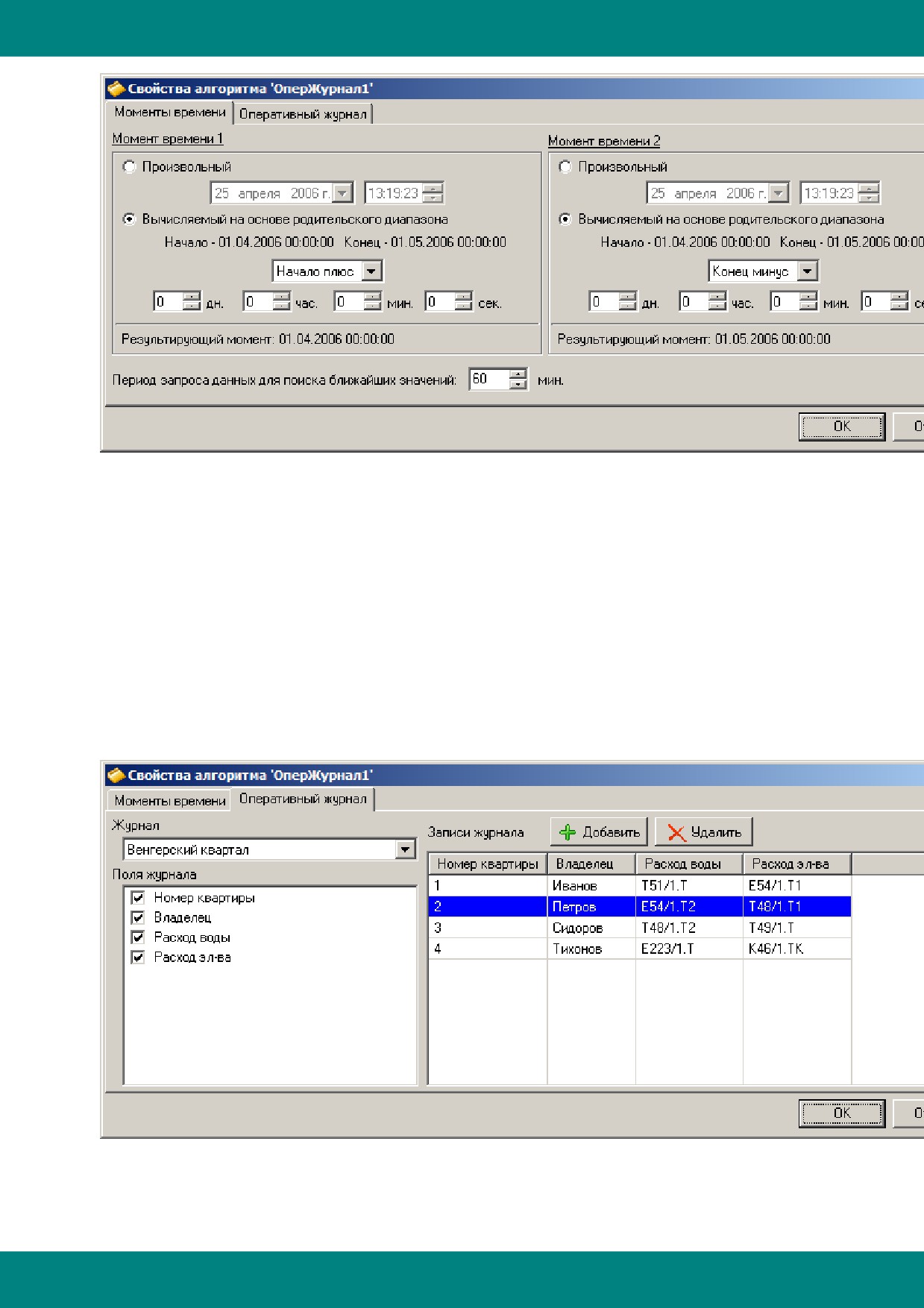Screen dimensions: 924x1308
Task: Toggle 'Расход эл-ва' journal field checkbox
Action: (x=137, y=957)
